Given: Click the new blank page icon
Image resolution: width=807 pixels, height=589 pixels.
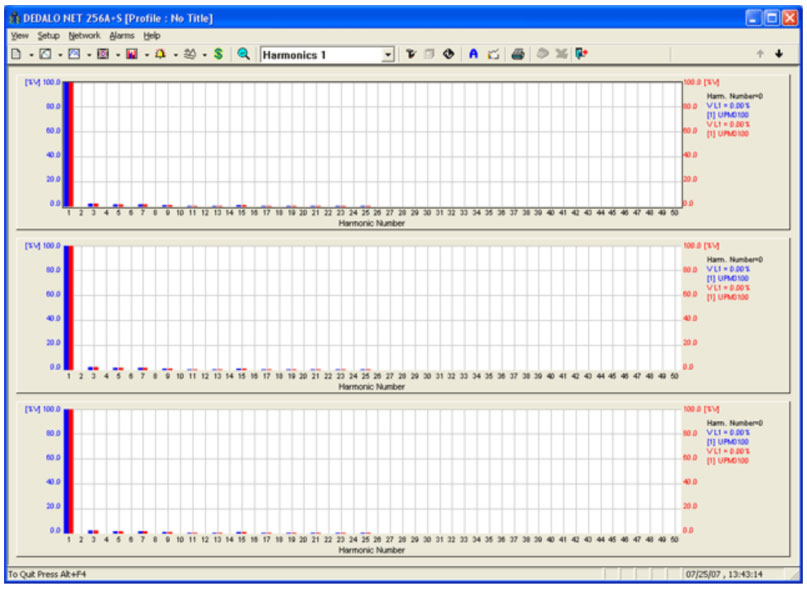Looking at the screenshot, I should pos(16,54).
